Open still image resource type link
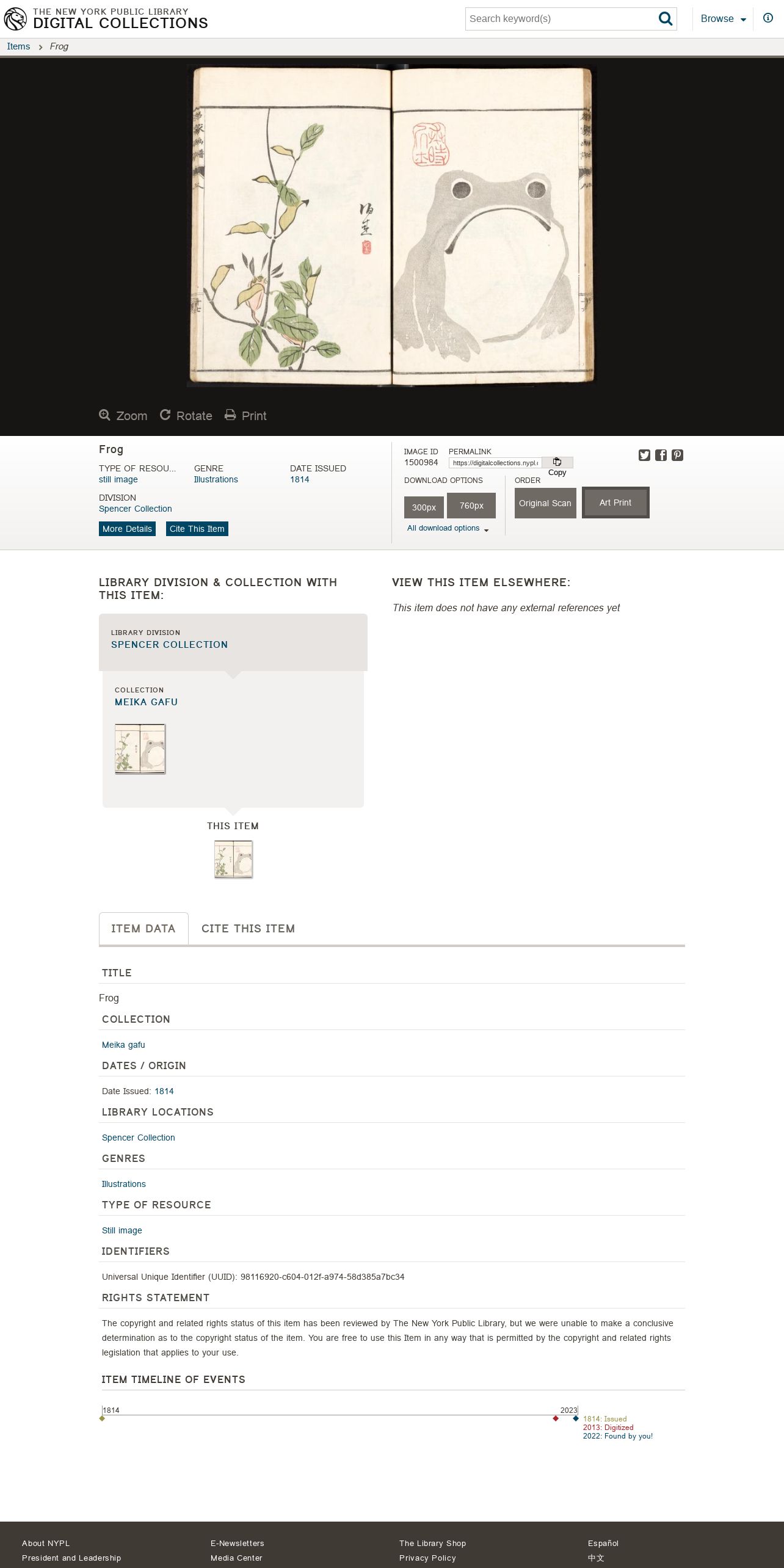Viewport: 784px width, 1568px height. (x=118, y=479)
